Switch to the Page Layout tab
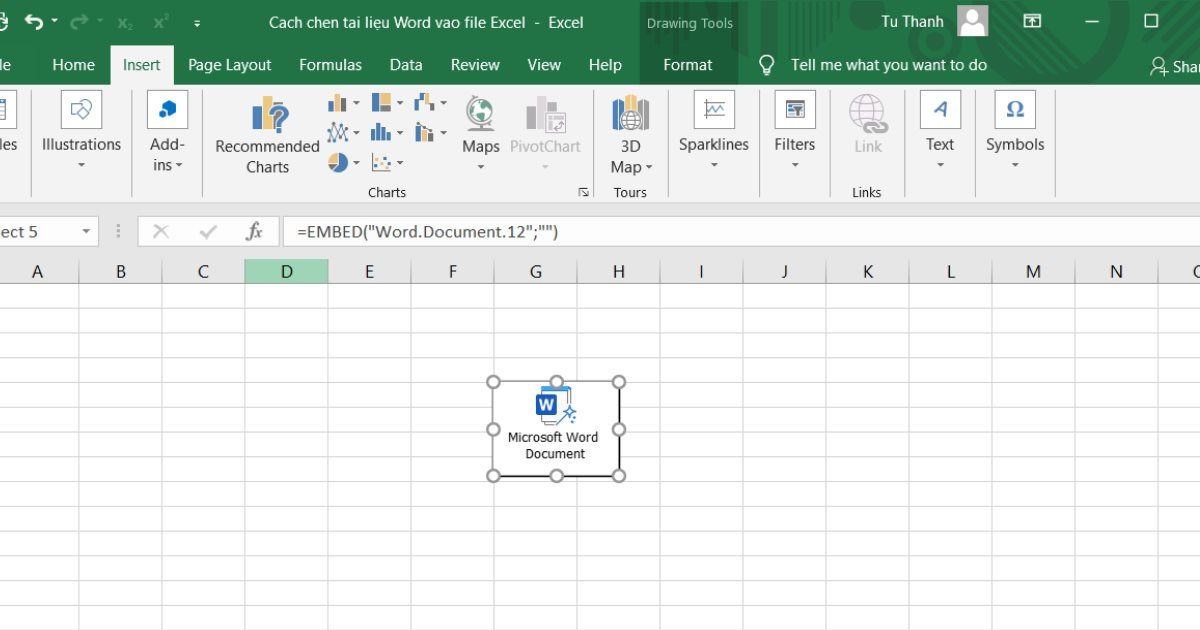1200x630 pixels. 229,64
